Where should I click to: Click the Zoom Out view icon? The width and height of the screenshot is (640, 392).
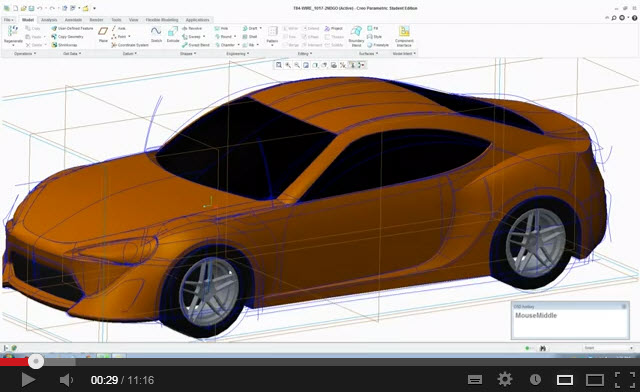297,65
